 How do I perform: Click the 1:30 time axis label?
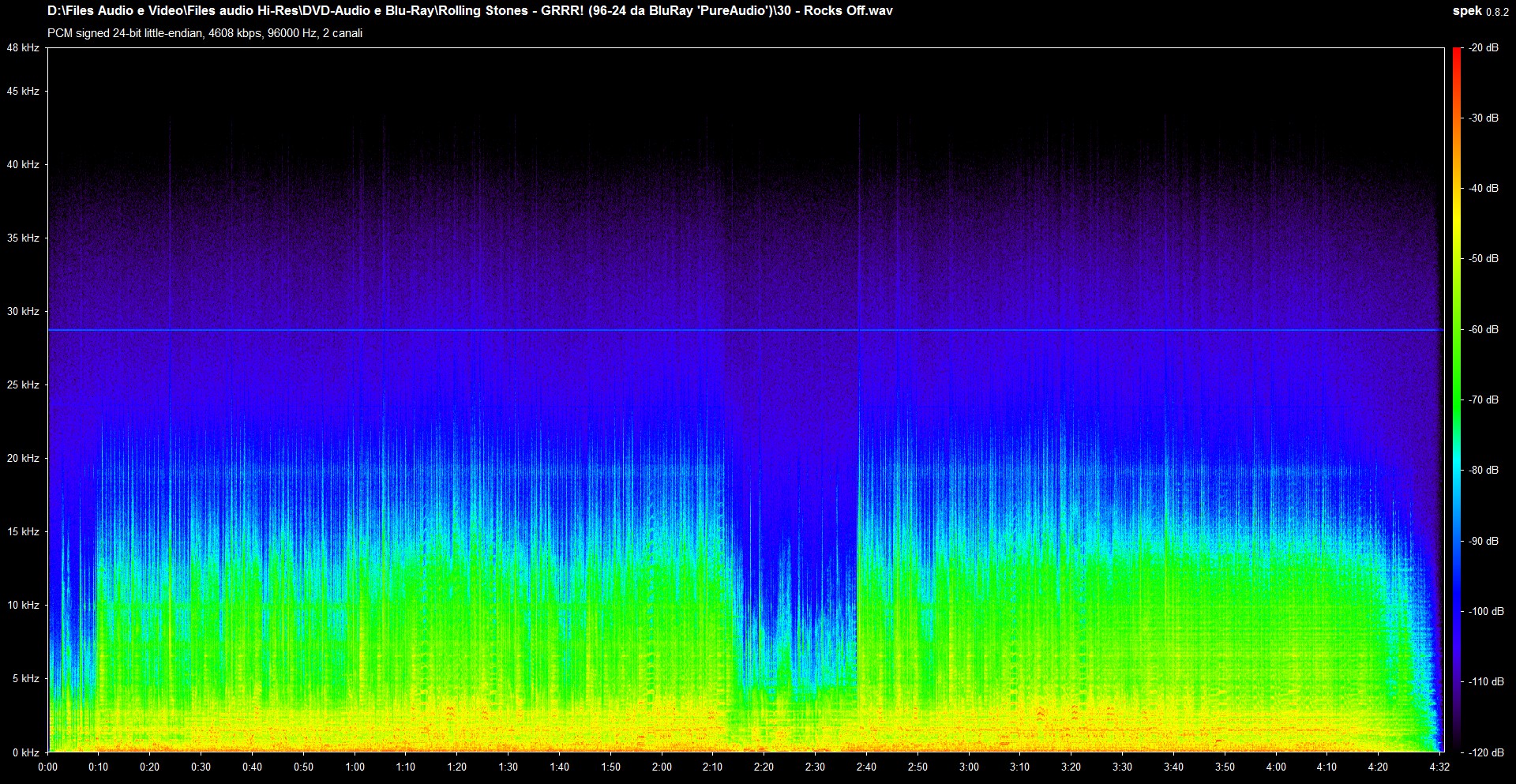(x=508, y=767)
